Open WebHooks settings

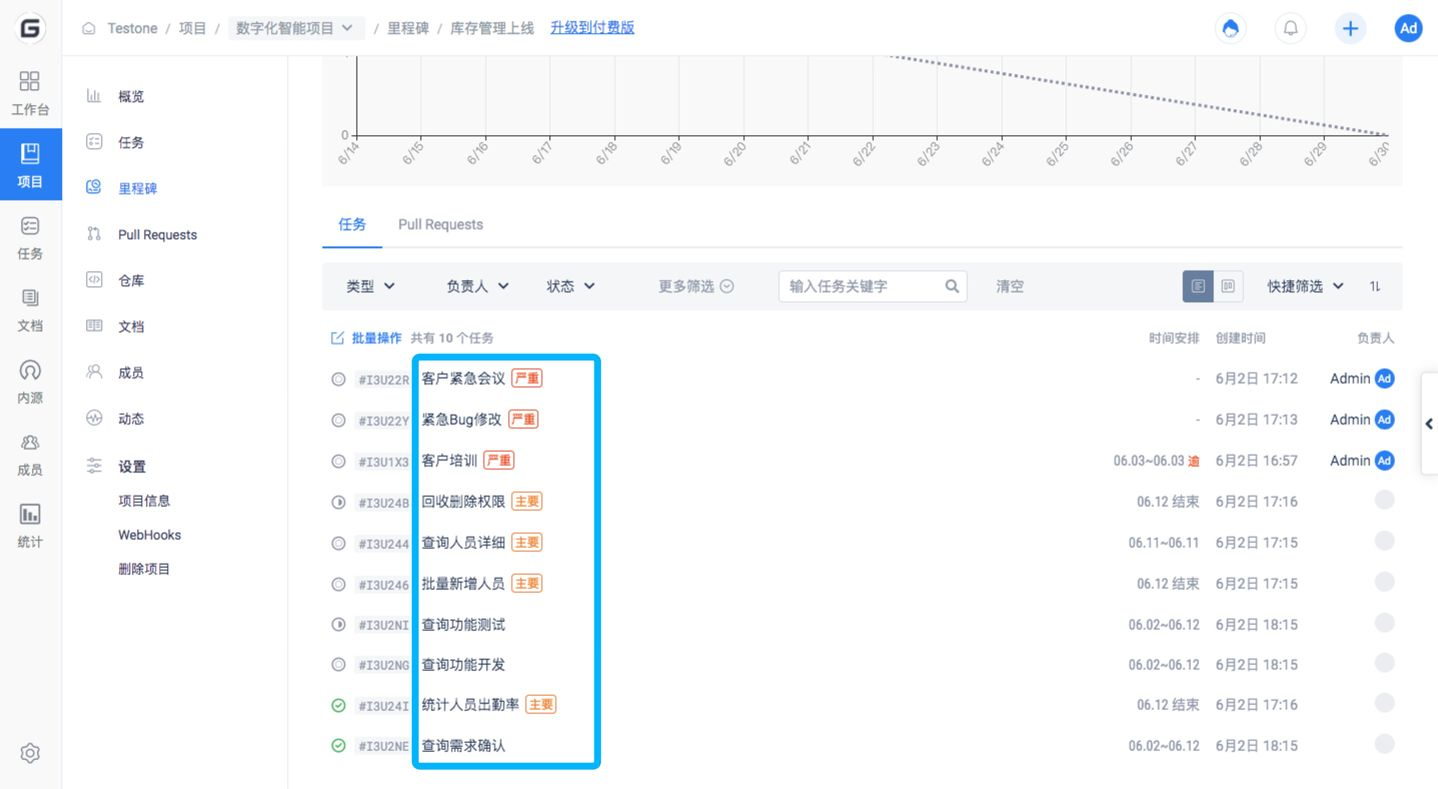pos(149,535)
